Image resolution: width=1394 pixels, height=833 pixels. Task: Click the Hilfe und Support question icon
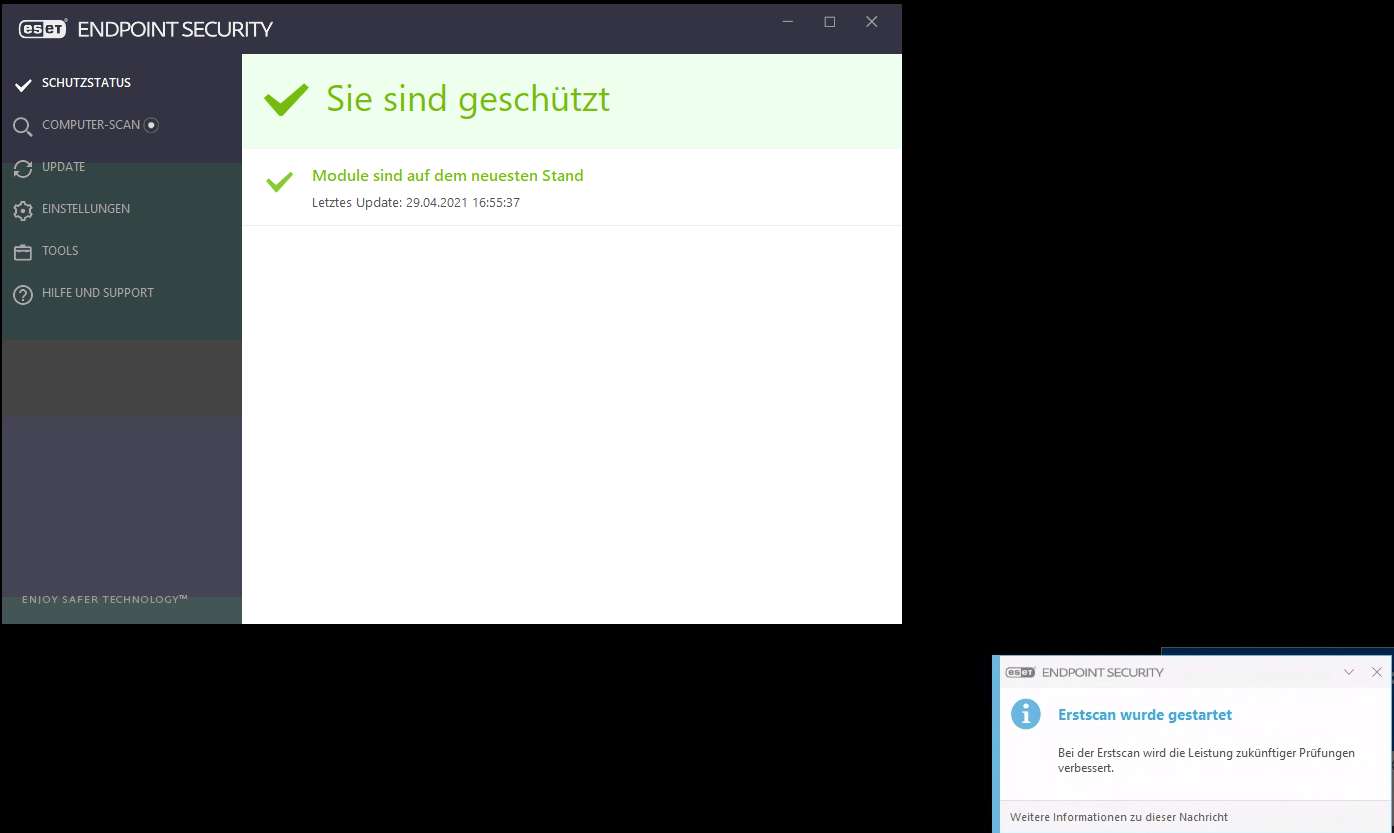tap(23, 295)
